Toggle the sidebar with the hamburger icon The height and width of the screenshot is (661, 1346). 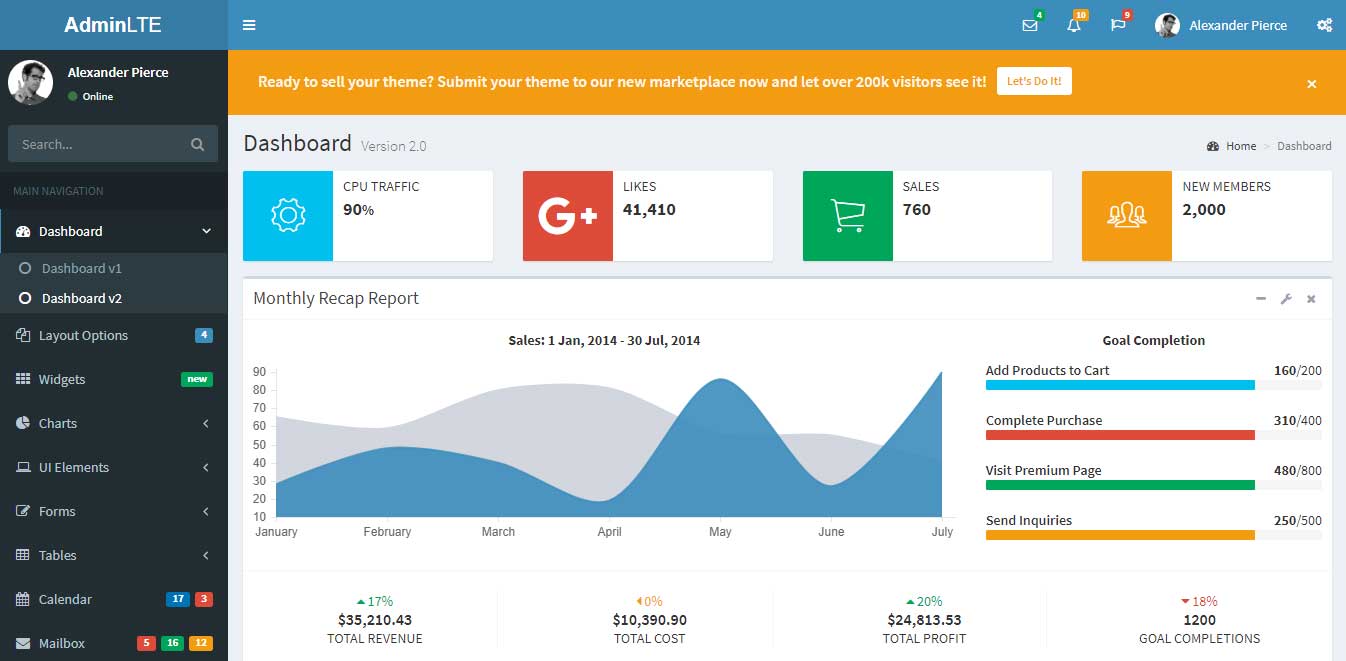point(249,25)
